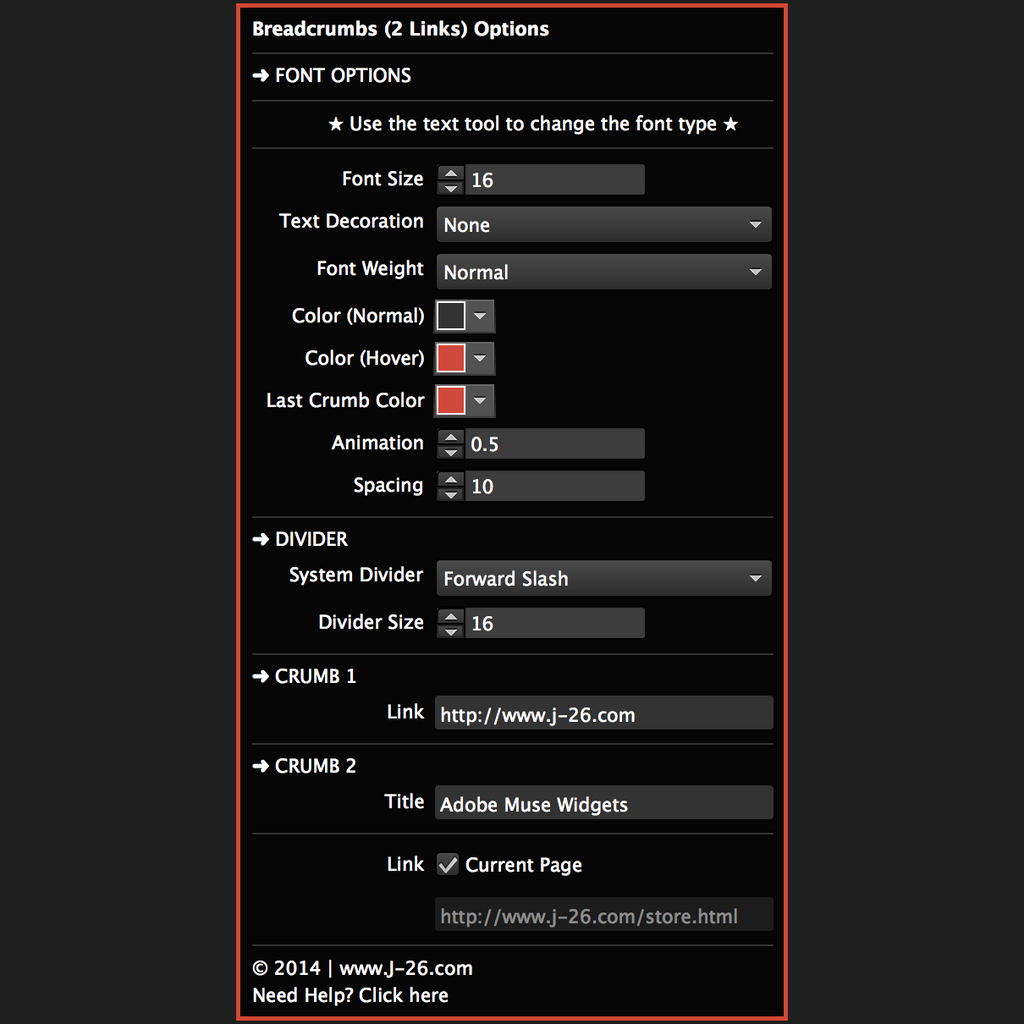Click the Font Size value field
The width and height of the screenshot is (1024, 1024).
554,180
